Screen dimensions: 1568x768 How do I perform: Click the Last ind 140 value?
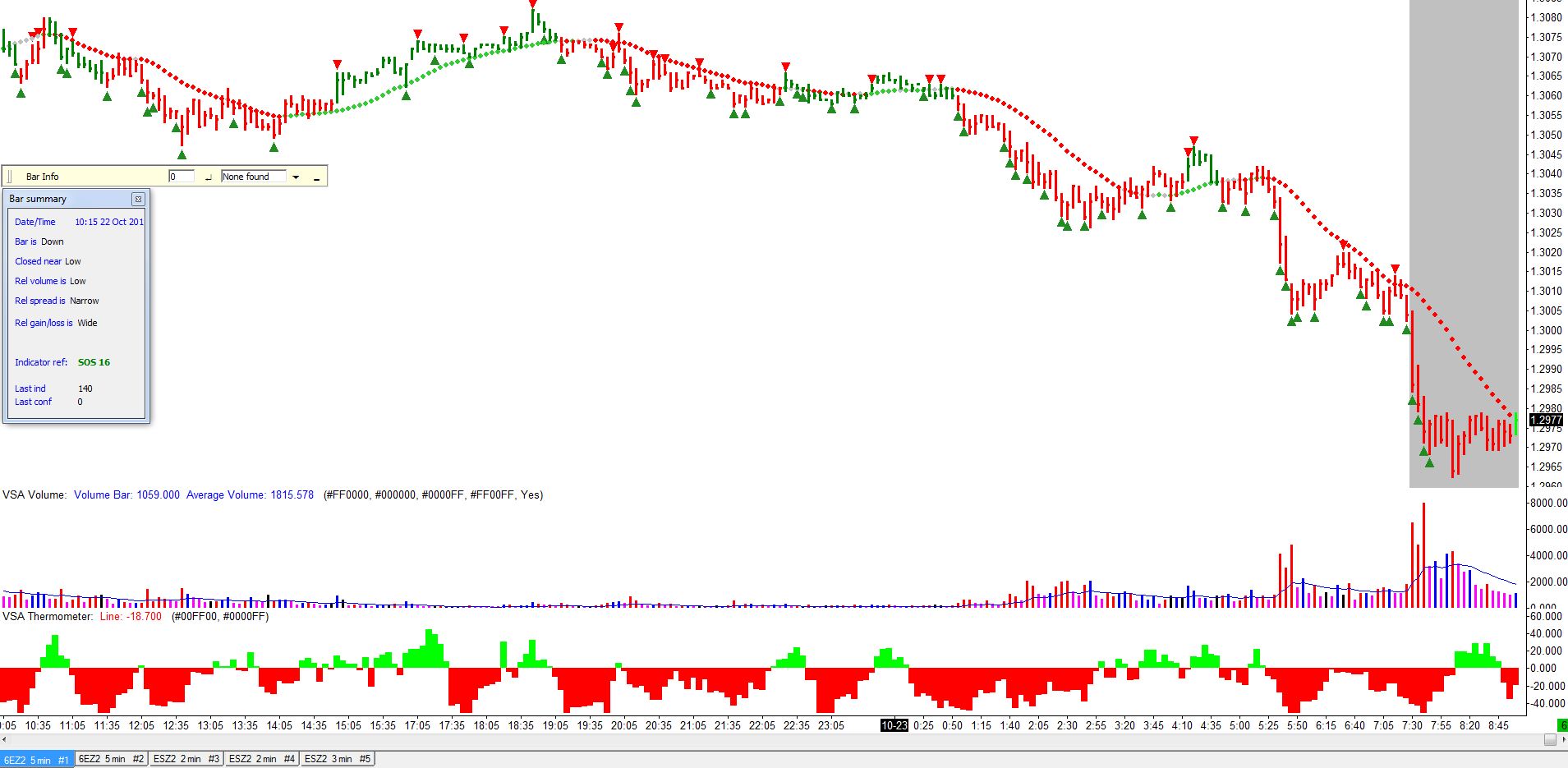[85, 389]
